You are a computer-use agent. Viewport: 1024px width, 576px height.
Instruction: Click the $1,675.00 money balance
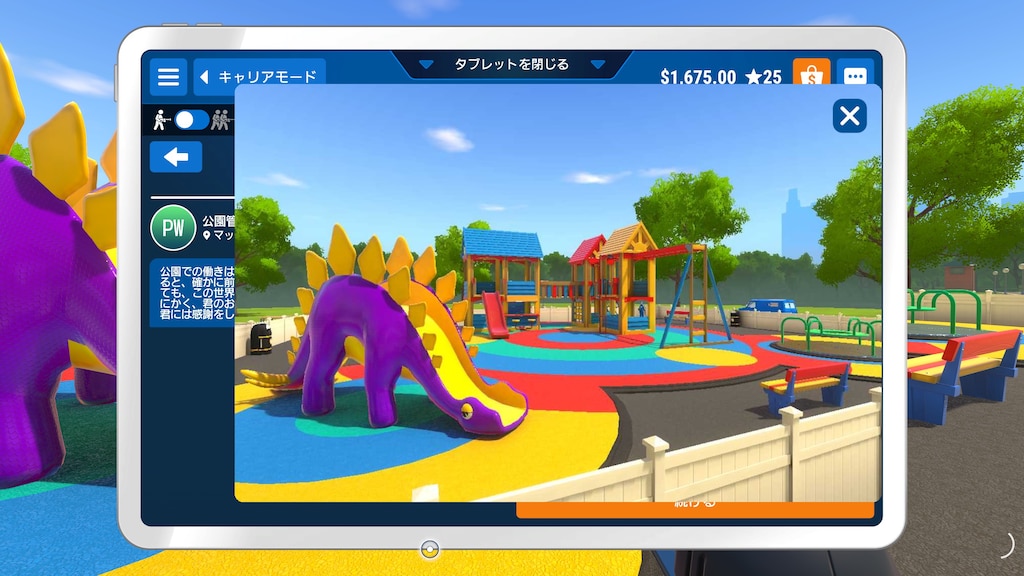(x=698, y=77)
